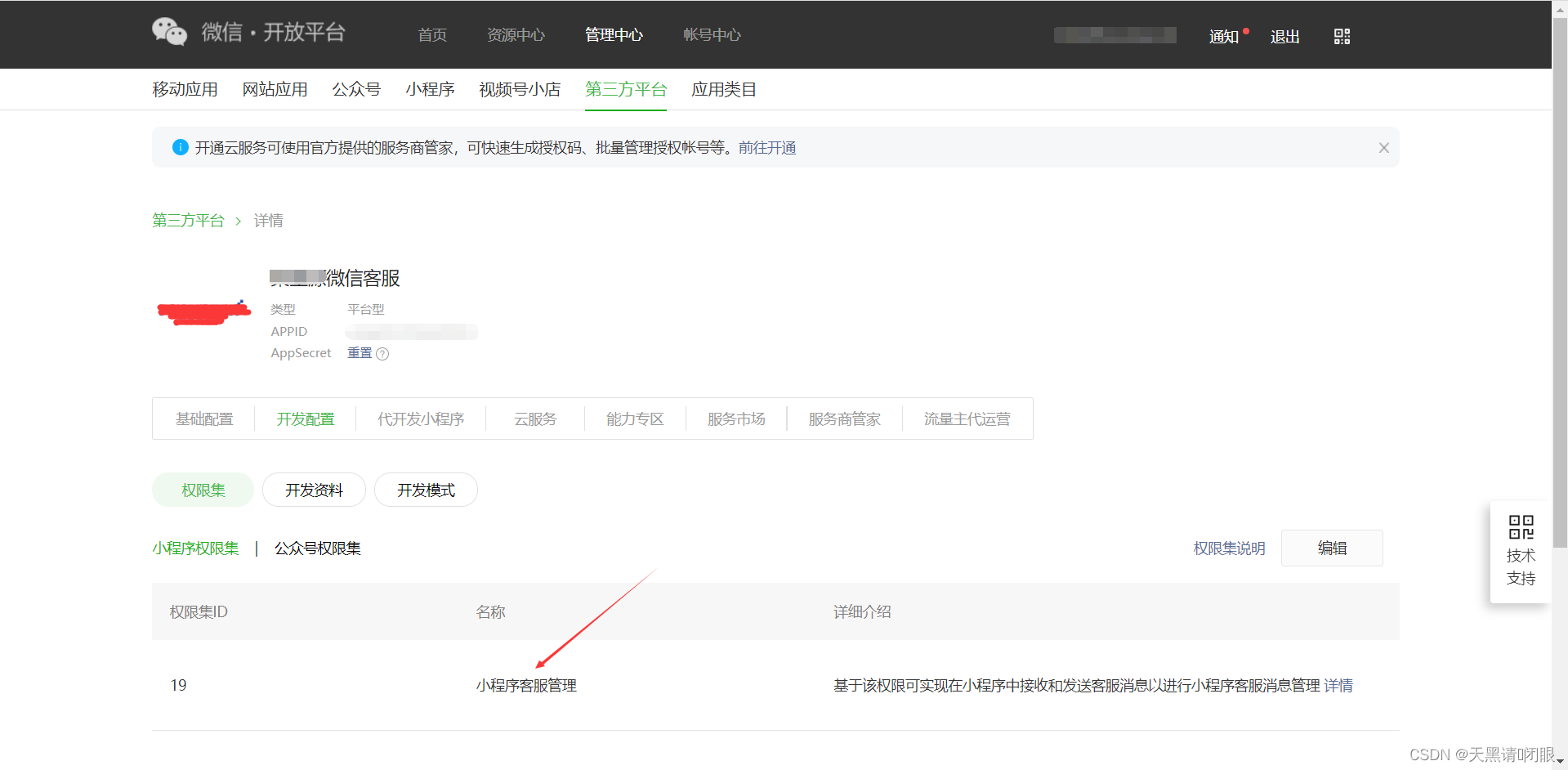Show the 公众号权限集 list

[318, 548]
